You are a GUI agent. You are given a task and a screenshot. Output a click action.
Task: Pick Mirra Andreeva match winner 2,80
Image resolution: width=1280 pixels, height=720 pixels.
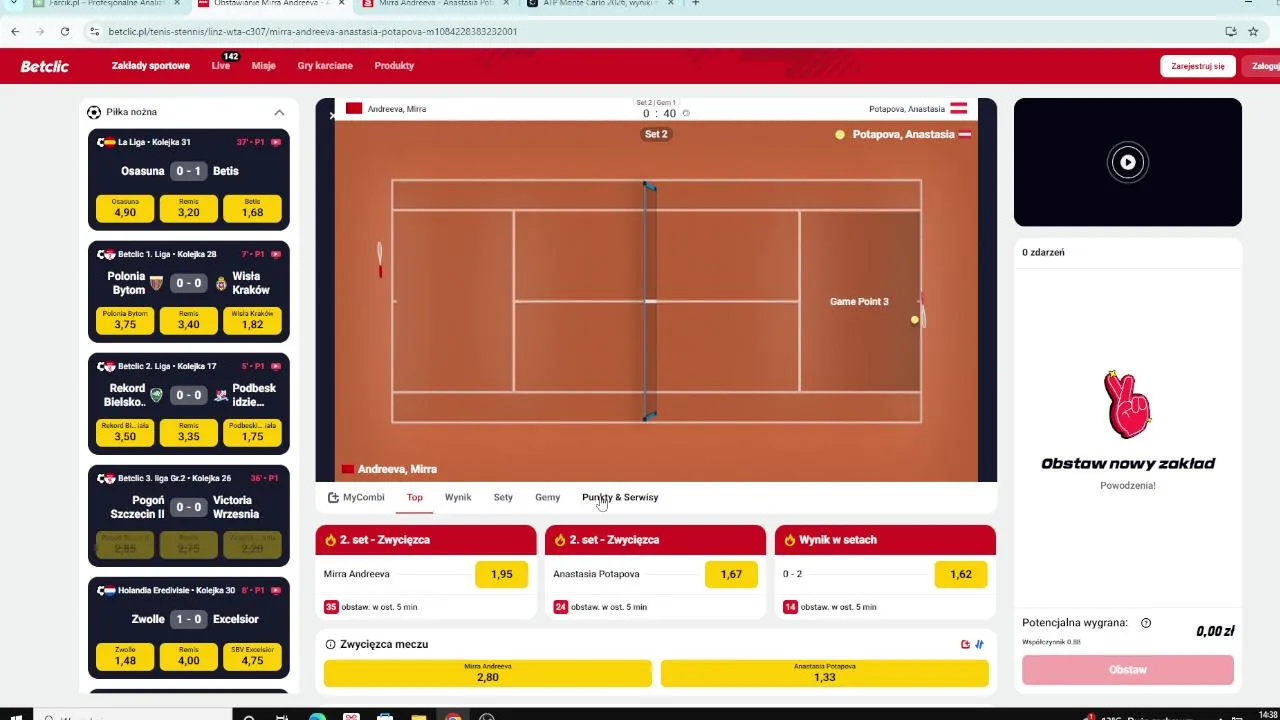click(488, 673)
